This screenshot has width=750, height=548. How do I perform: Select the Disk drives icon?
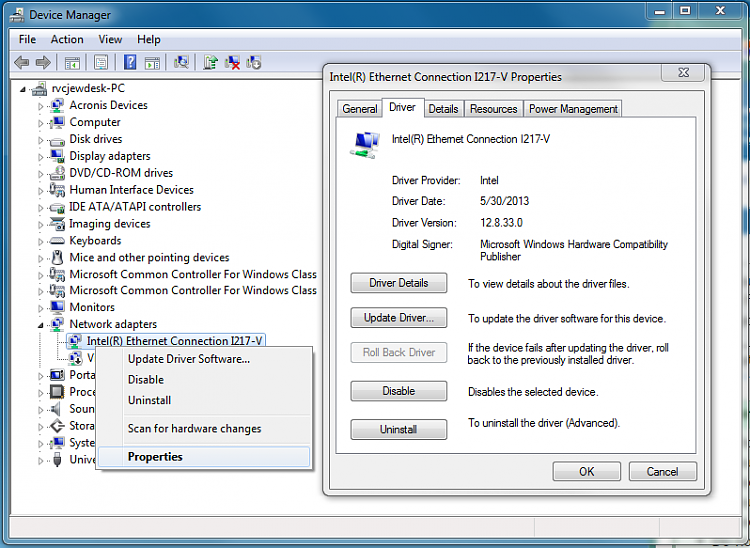[57, 140]
